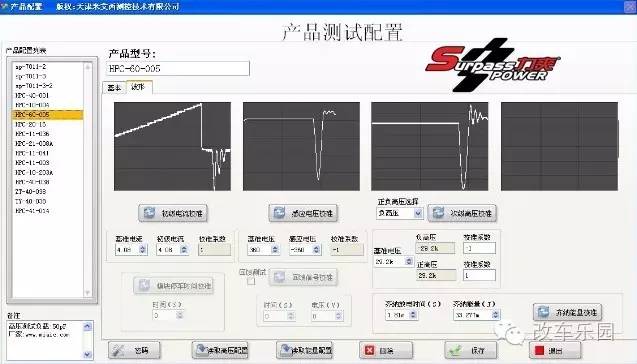637x364 pixels.
Task: Step the primary current (初级电流) 4.08 spinner
Action: tap(184, 249)
